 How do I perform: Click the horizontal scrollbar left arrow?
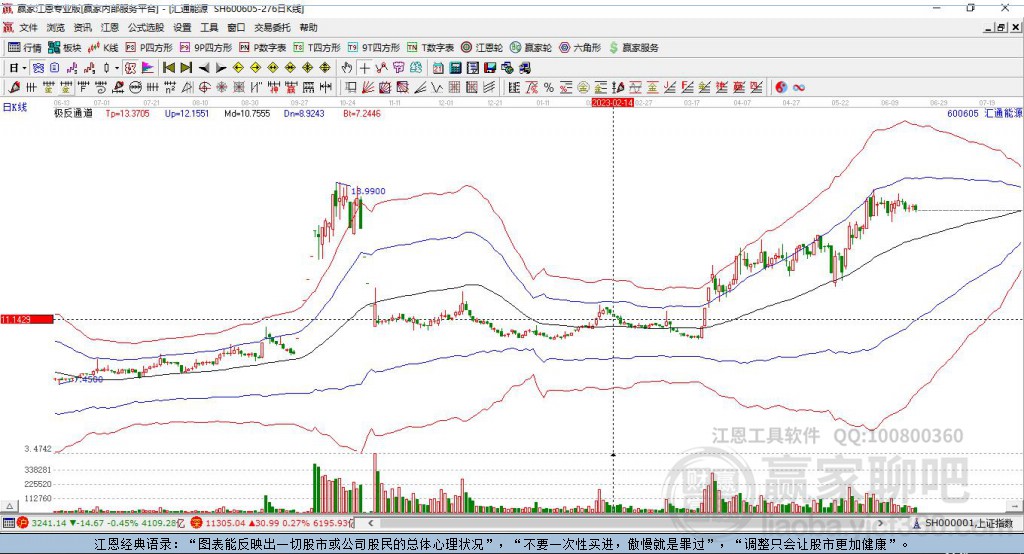click(x=370, y=523)
